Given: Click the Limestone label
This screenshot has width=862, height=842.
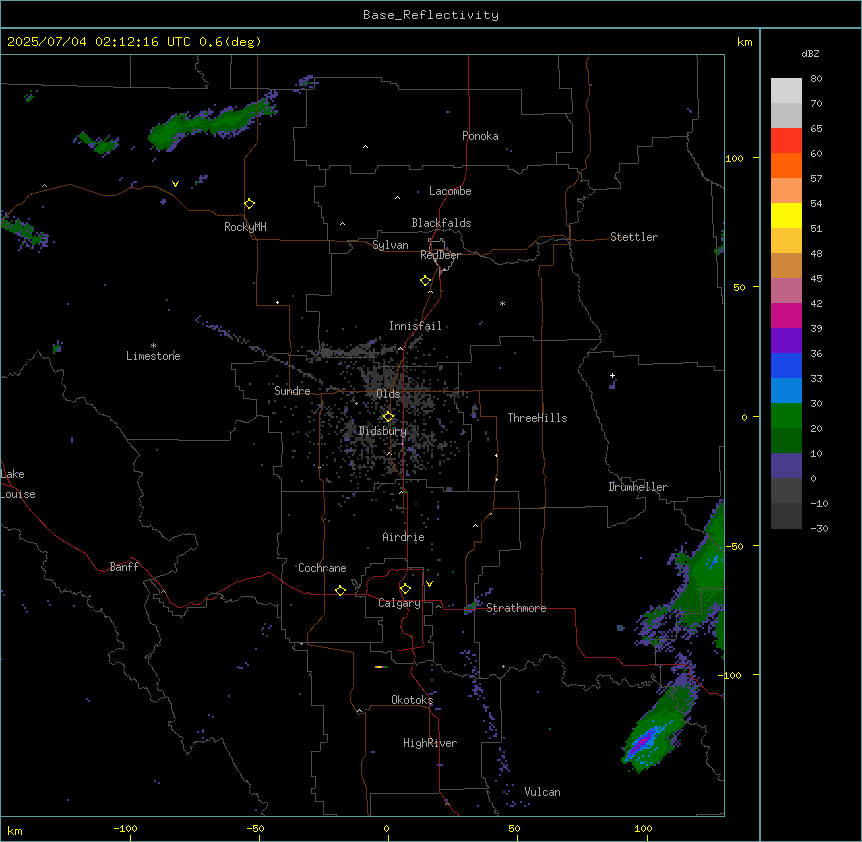Looking at the screenshot, I should (x=153, y=356).
